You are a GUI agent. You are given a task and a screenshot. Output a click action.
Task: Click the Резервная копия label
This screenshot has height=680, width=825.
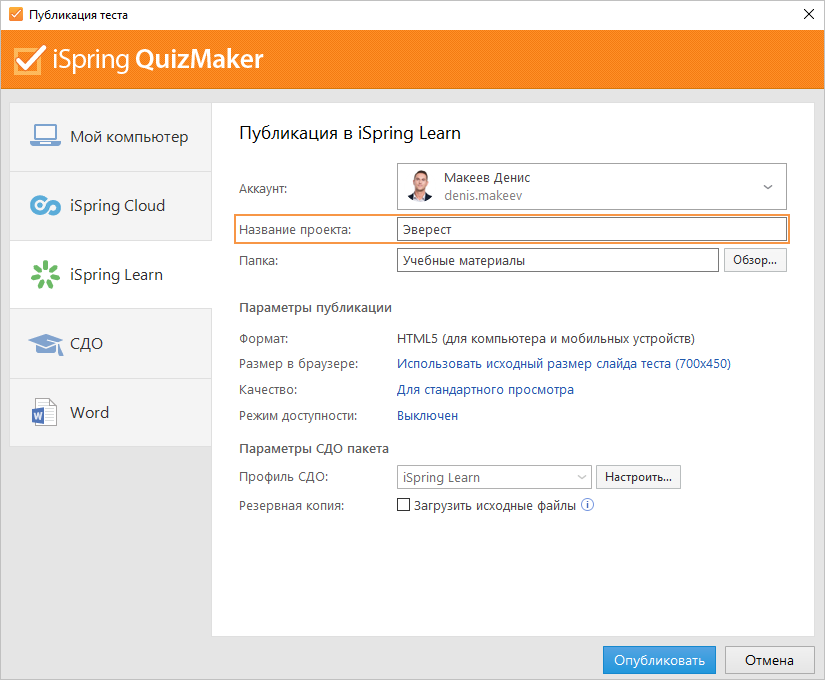pos(291,506)
